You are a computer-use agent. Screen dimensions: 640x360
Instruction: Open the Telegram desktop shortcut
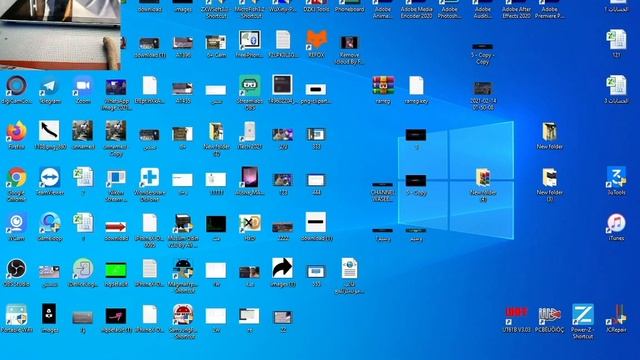coord(49,87)
